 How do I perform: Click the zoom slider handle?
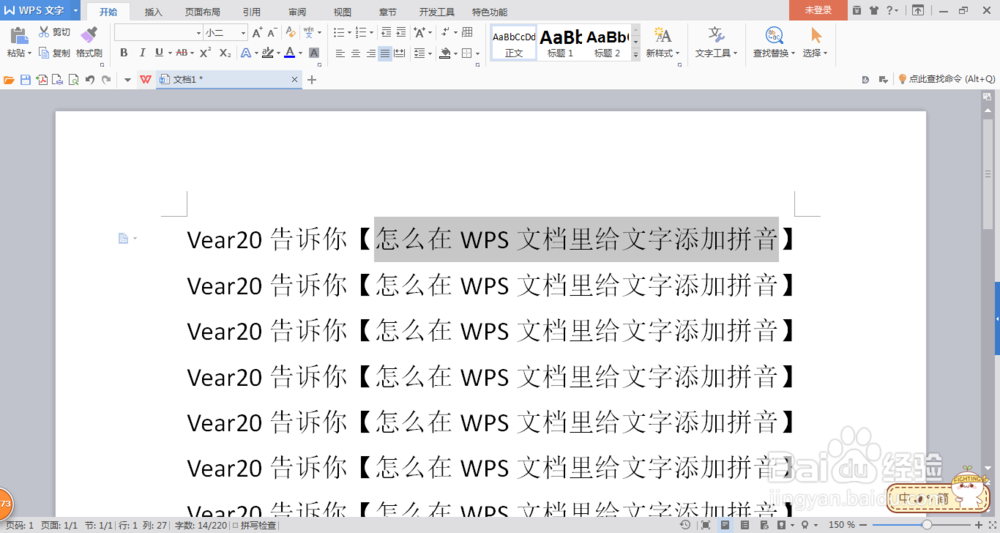926,525
